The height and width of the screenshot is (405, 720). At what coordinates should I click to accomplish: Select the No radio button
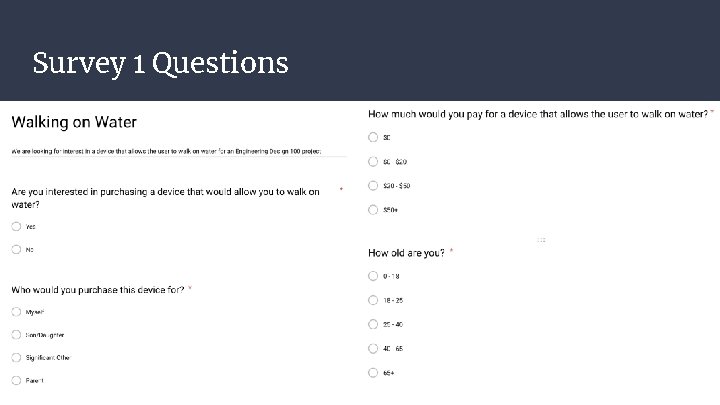[x=16, y=249]
